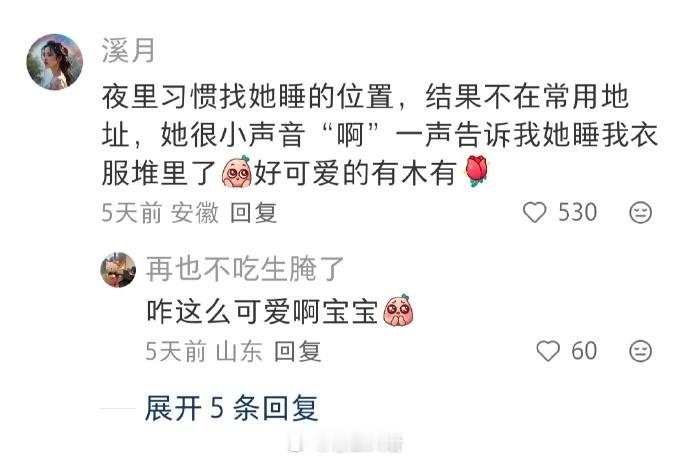Like the reply by 再也不吃生腌了
690x460 pixels.
(548, 351)
